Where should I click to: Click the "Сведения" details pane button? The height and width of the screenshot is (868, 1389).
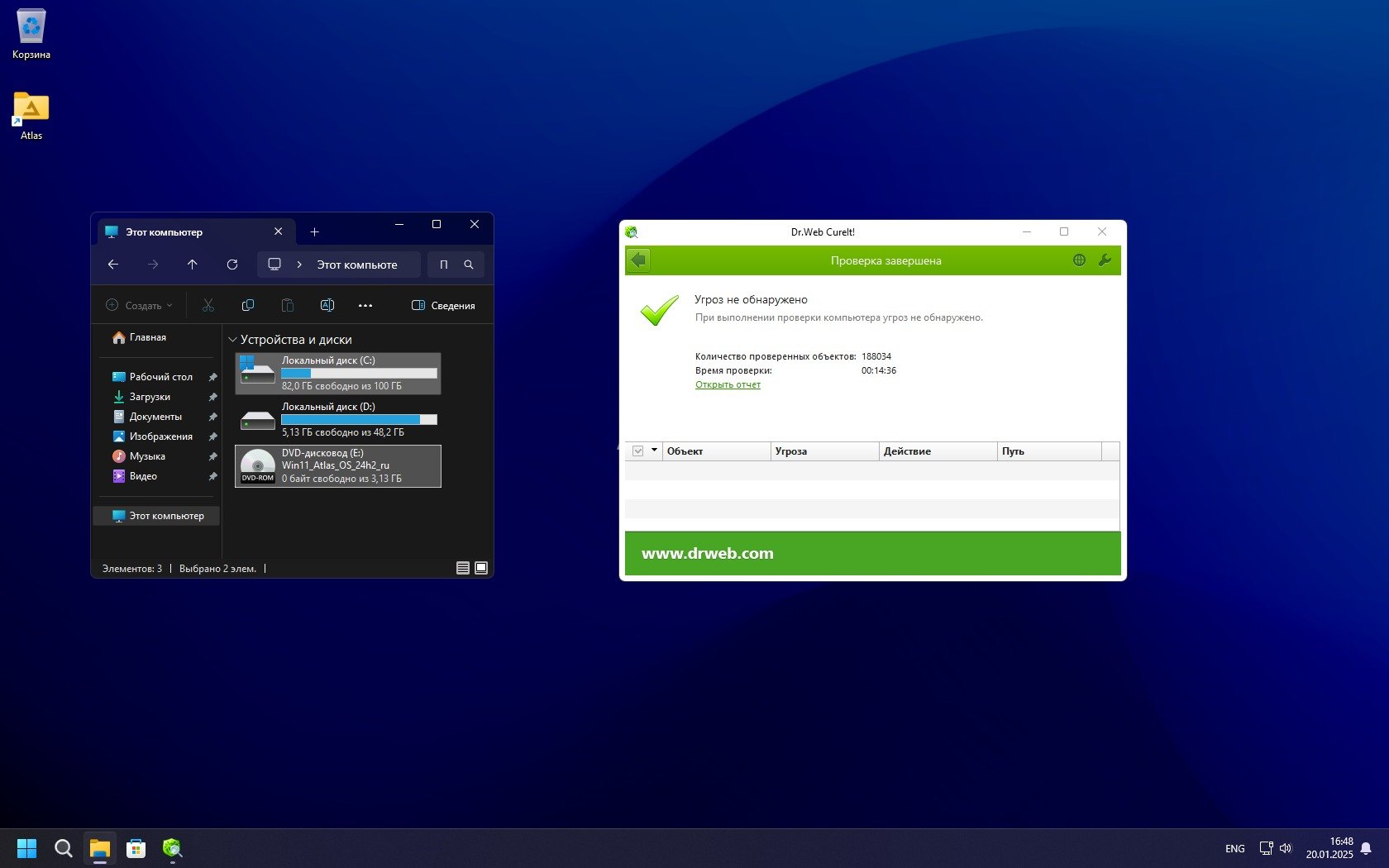(443, 306)
